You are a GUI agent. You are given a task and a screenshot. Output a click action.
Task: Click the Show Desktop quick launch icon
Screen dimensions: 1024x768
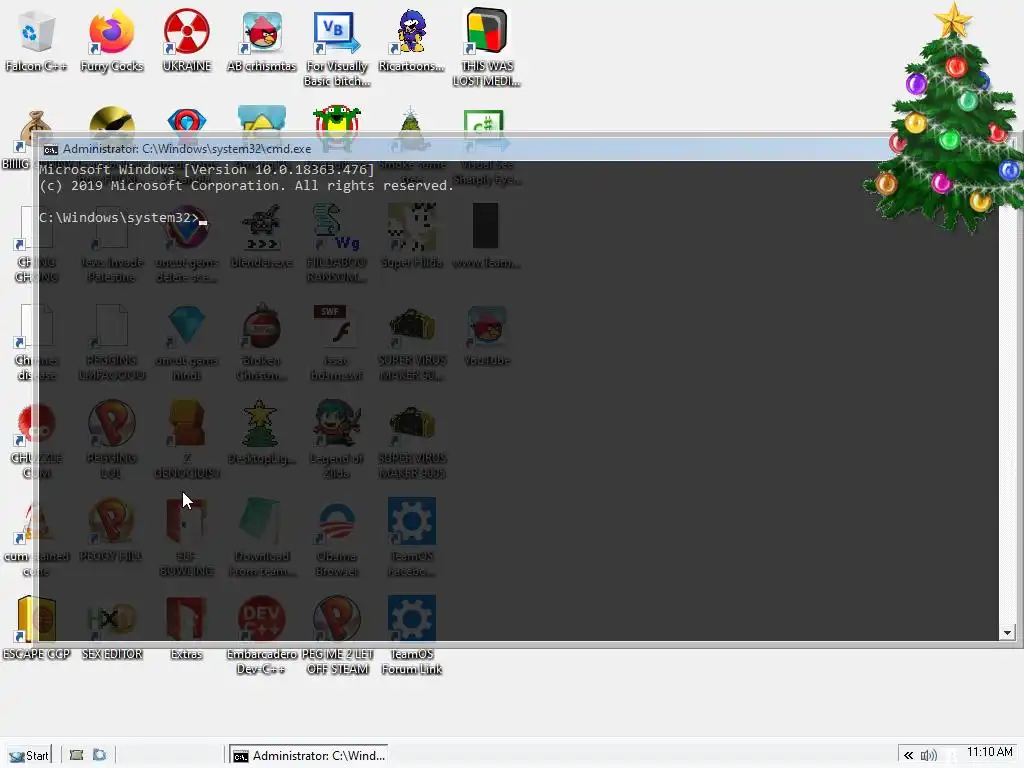click(76, 755)
